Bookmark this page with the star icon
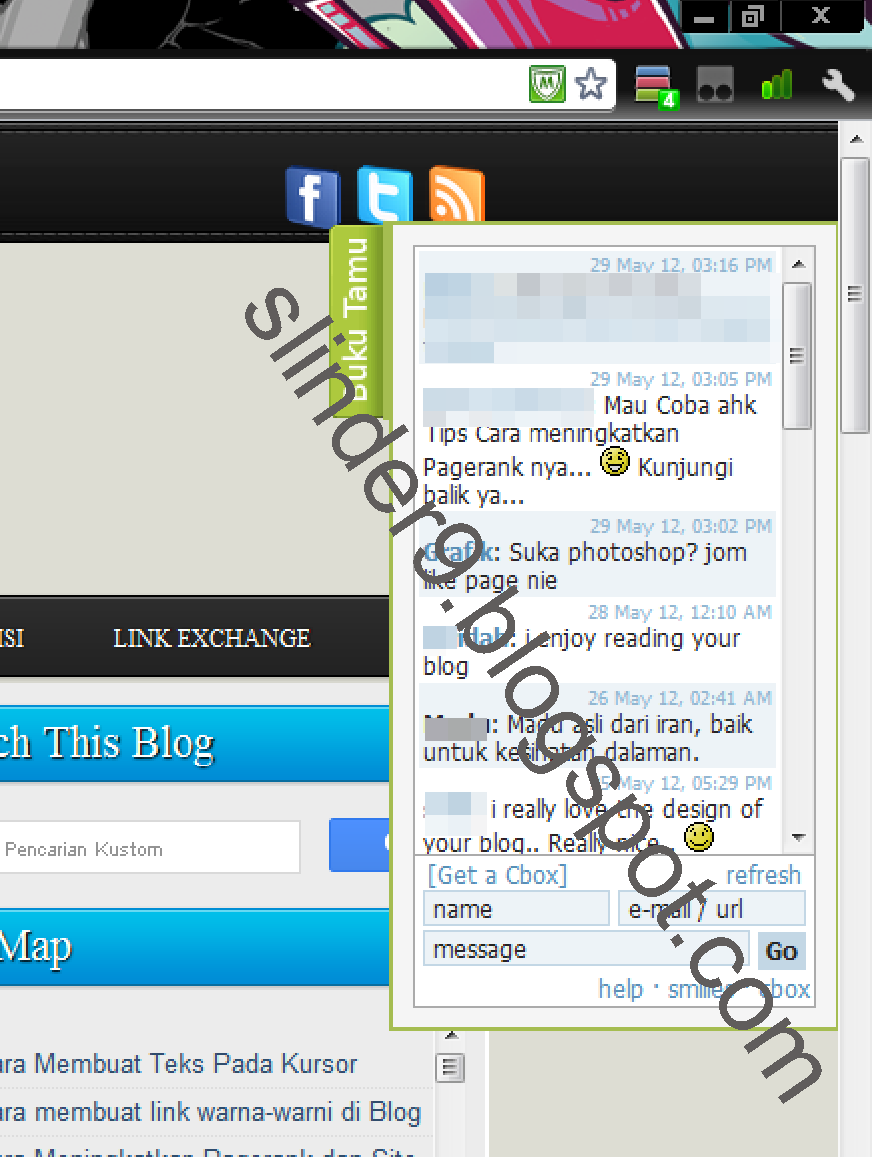This screenshot has width=872, height=1157. click(x=591, y=84)
